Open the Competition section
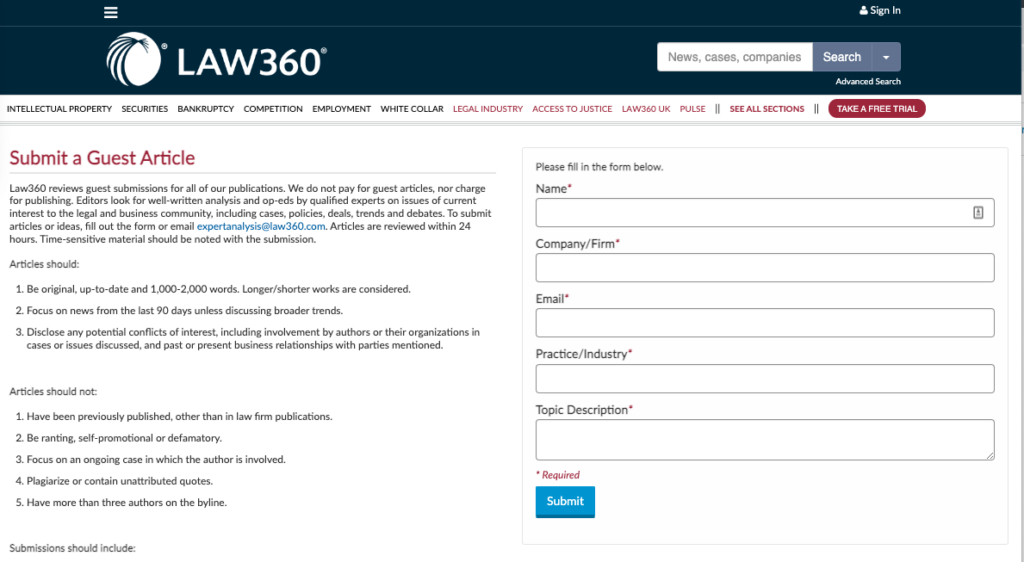The image size is (1024, 562). tap(273, 109)
